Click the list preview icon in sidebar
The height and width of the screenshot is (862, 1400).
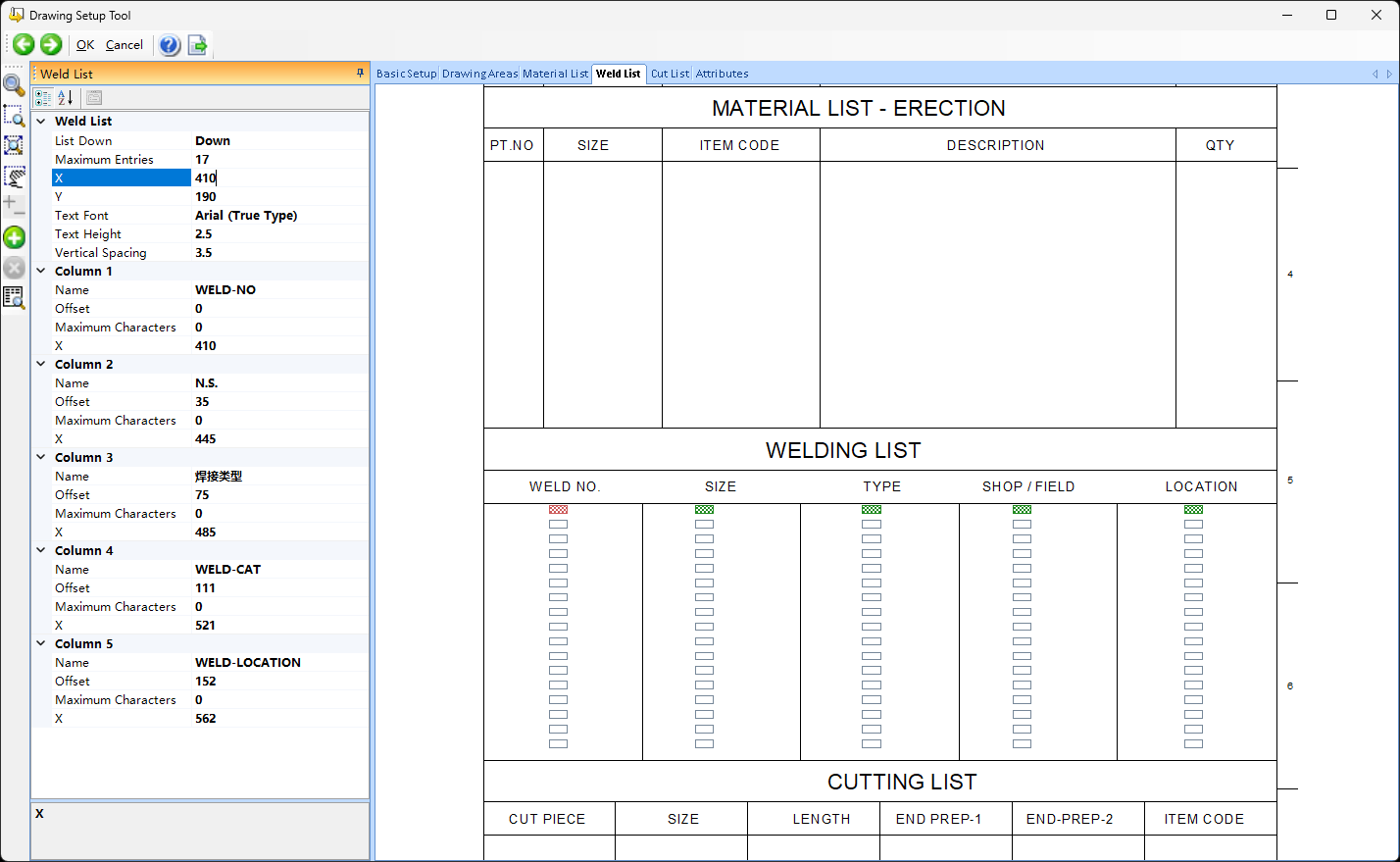(x=14, y=298)
